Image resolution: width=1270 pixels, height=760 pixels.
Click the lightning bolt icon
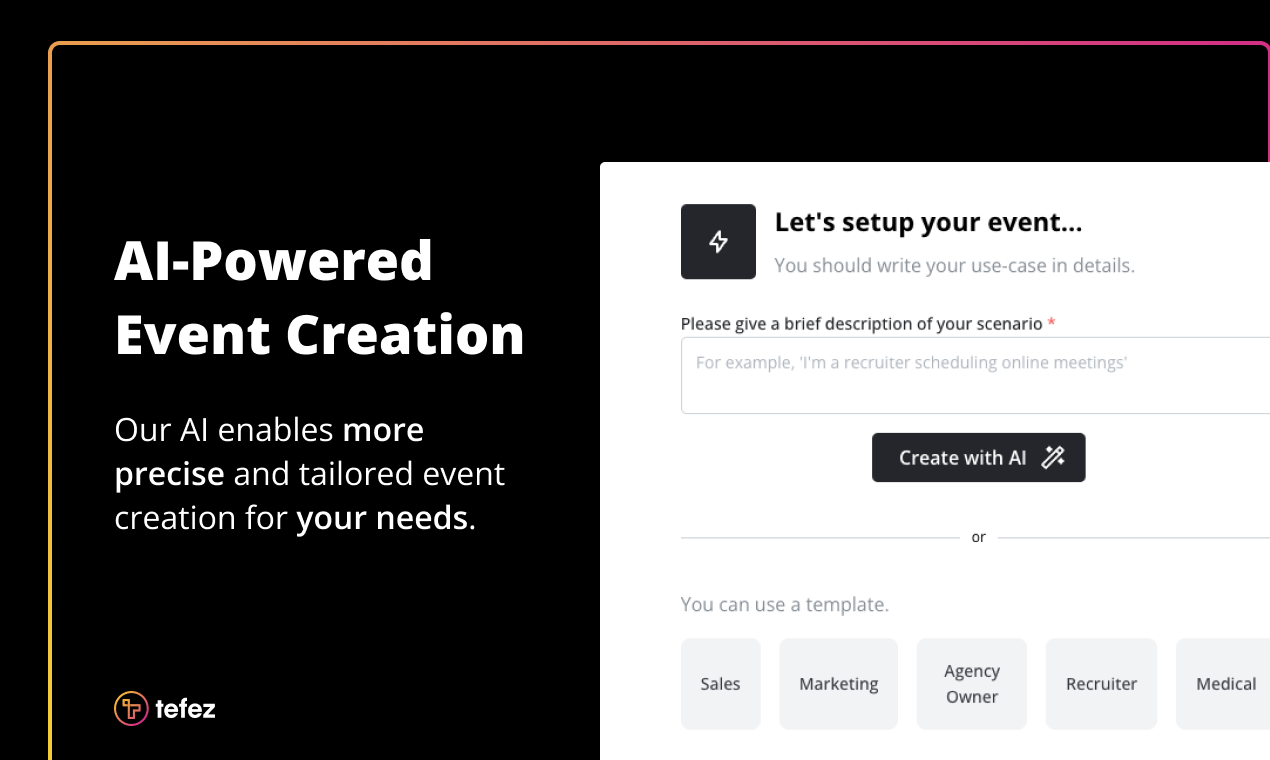(718, 241)
